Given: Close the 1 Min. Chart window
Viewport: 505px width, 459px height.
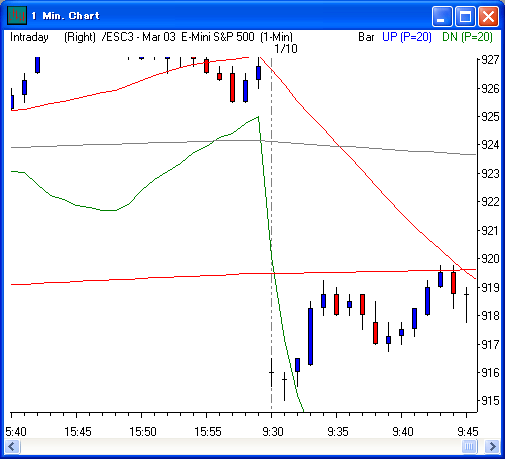Looking at the screenshot, I should pyautogui.click(x=488, y=16).
